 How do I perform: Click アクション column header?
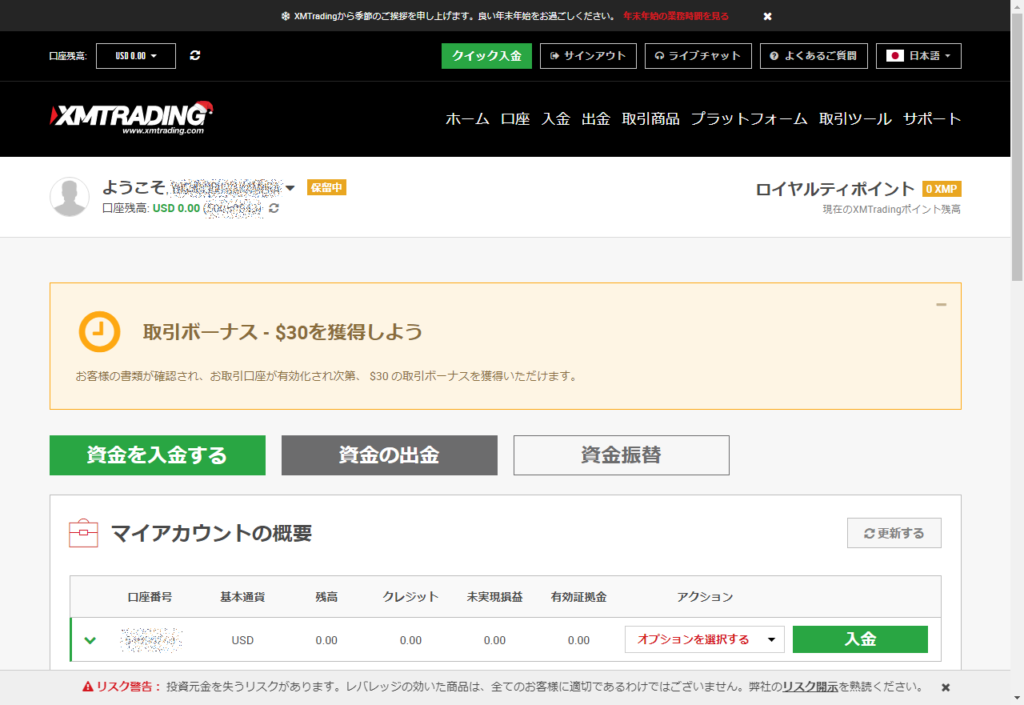pyautogui.click(x=705, y=597)
